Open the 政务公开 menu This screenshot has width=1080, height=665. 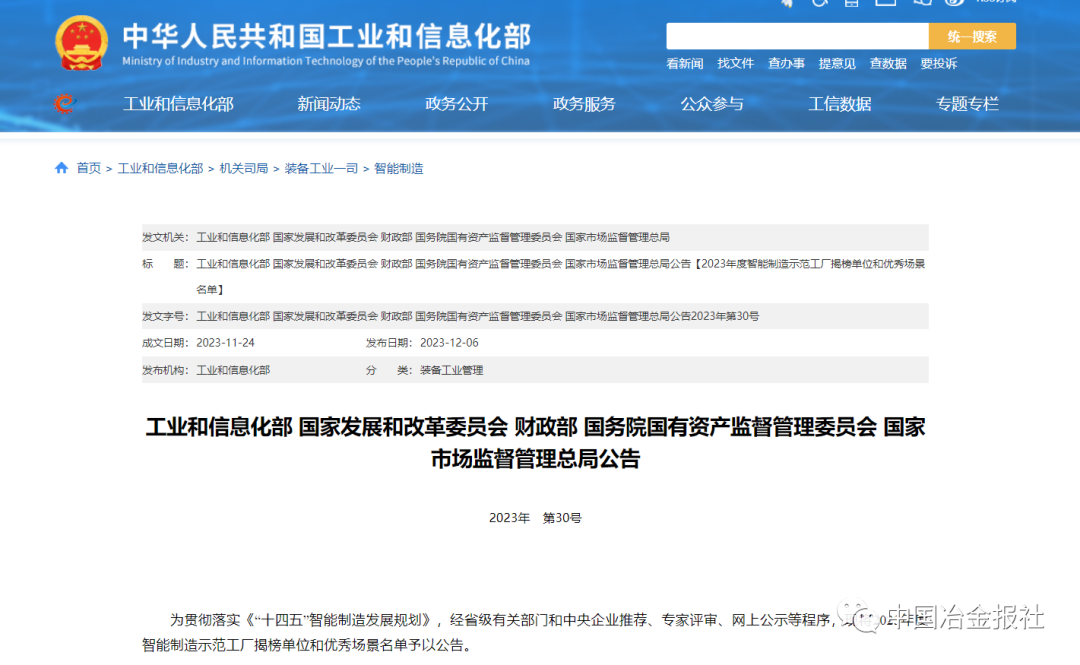pyautogui.click(x=455, y=104)
